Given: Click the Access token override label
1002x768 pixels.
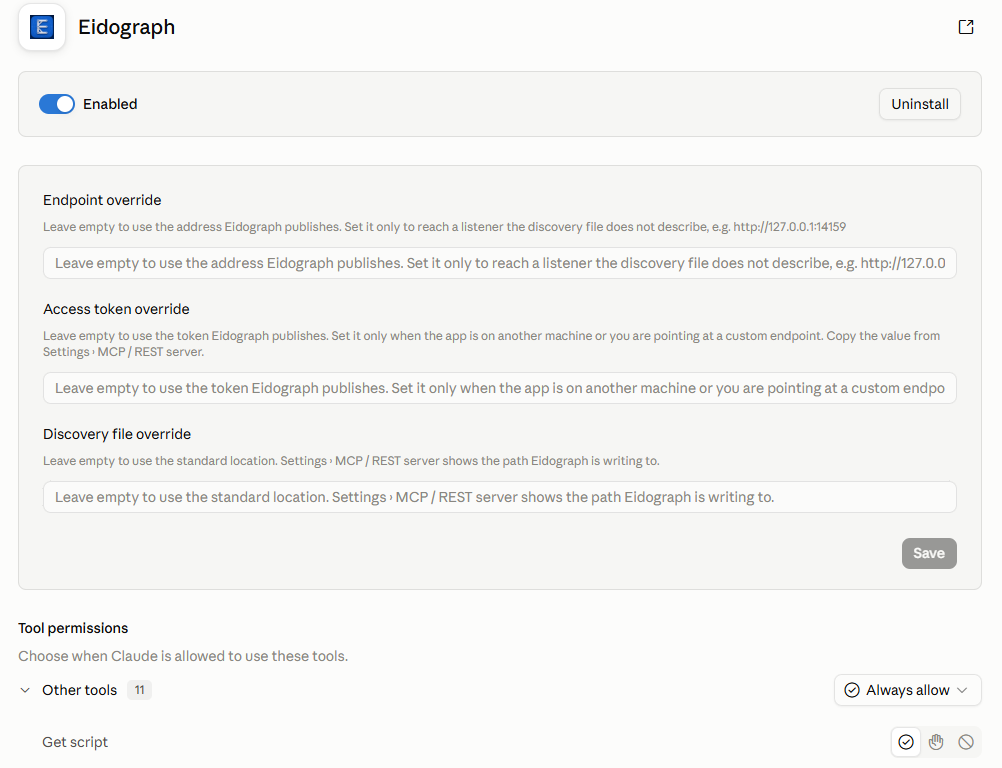Looking at the screenshot, I should click(x=116, y=309).
